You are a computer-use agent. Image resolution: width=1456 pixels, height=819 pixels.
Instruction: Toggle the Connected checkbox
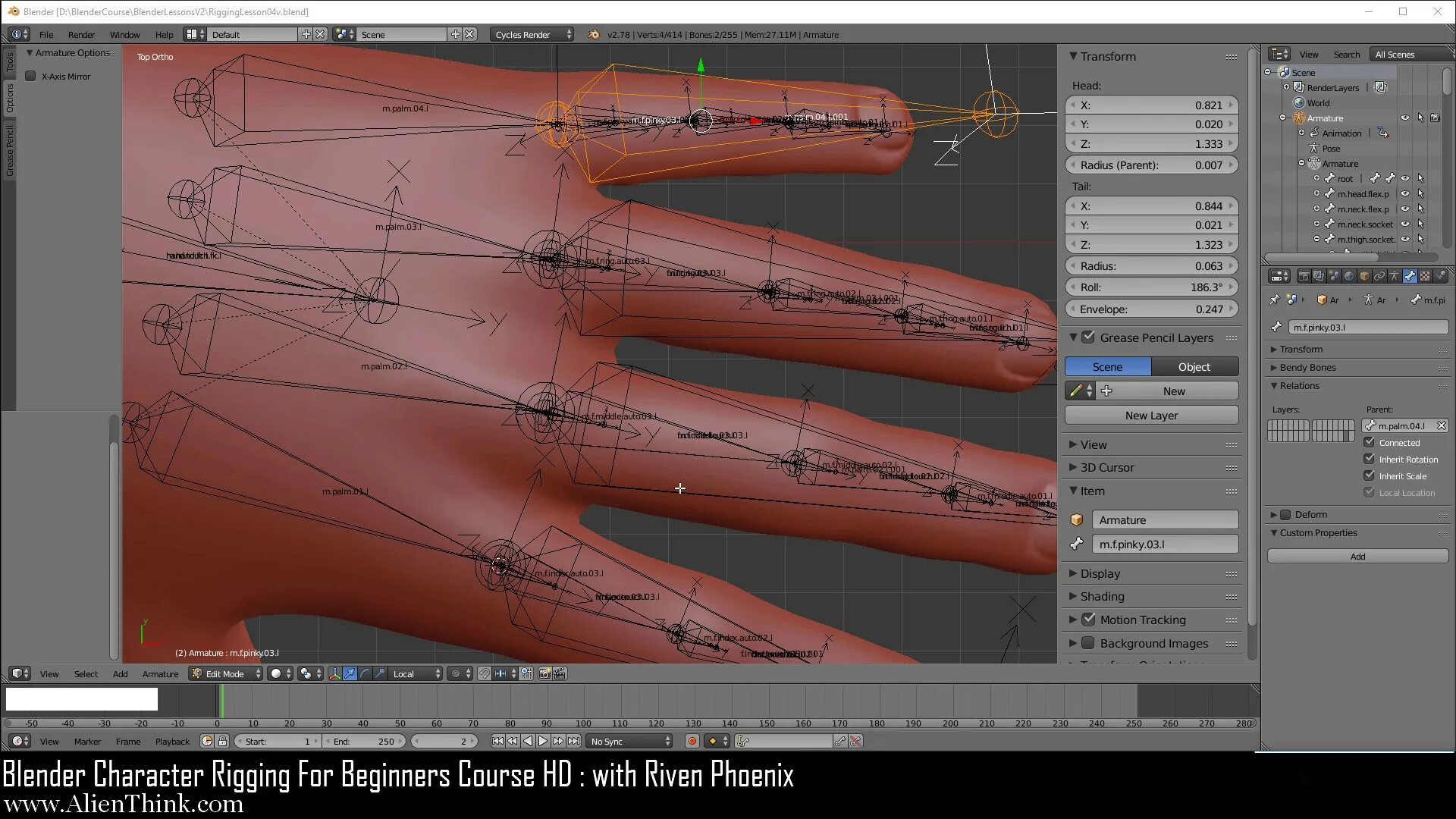tap(1369, 442)
